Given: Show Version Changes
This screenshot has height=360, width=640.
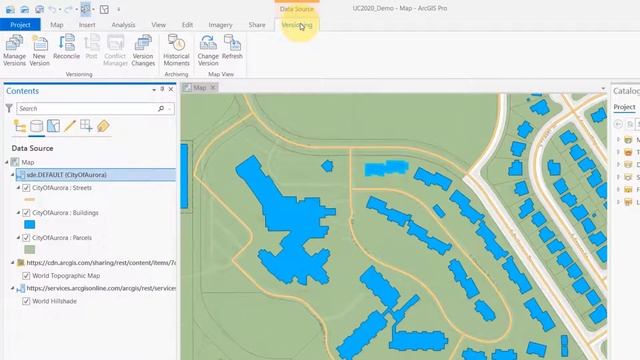Looking at the screenshot, I should tap(143, 51).
